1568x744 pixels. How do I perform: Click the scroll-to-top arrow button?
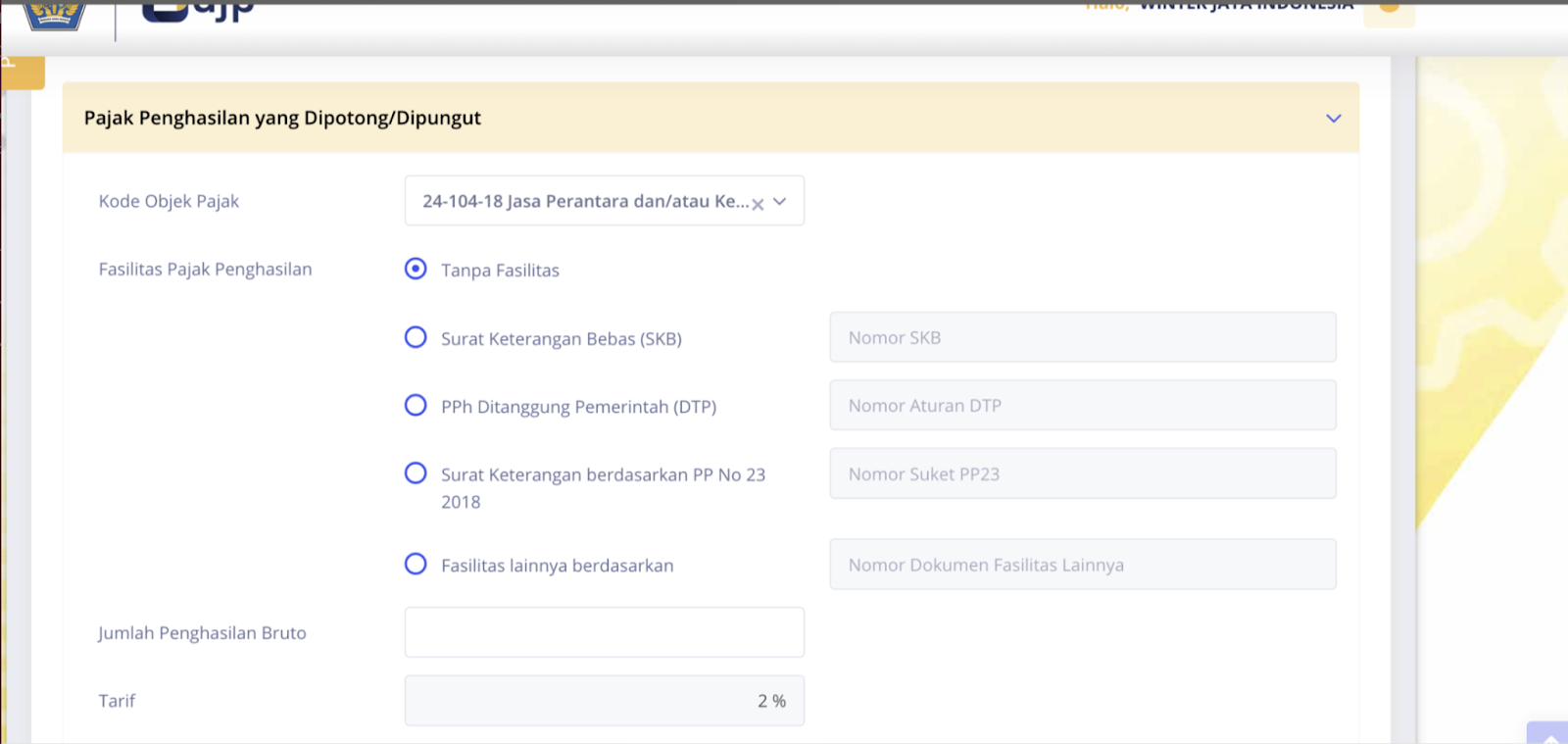(x=1548, y=735)
